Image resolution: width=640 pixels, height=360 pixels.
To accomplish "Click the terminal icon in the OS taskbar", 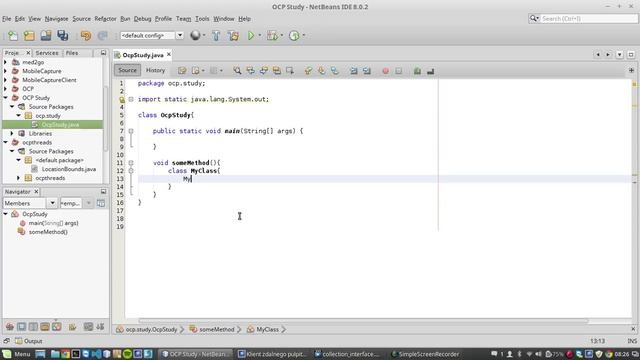I will (x=76, y=354).
